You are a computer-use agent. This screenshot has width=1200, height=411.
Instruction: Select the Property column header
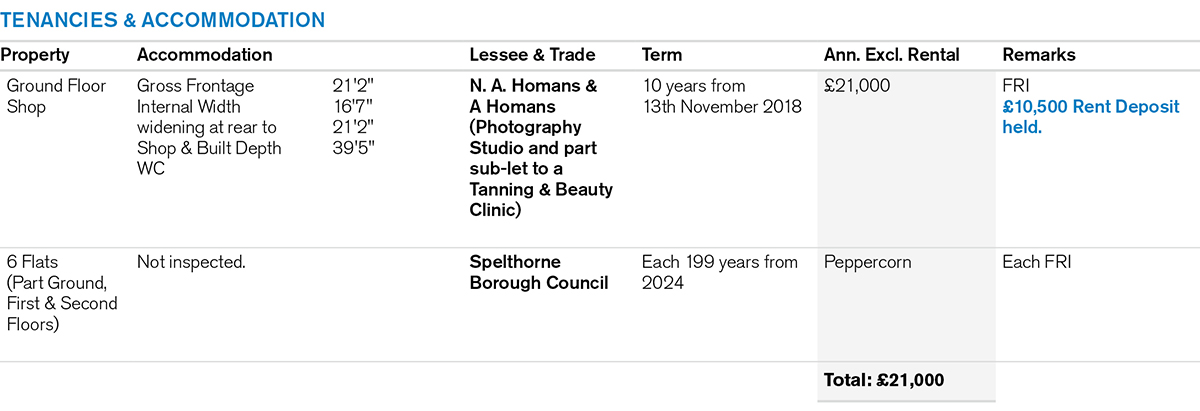point(35,55)
